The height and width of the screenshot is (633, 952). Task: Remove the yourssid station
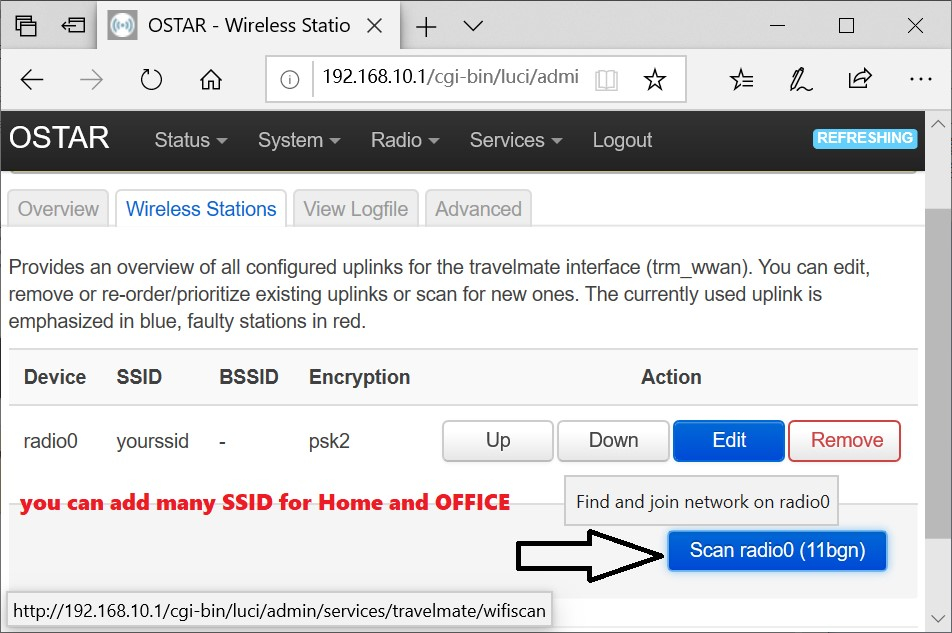(845, 440)
